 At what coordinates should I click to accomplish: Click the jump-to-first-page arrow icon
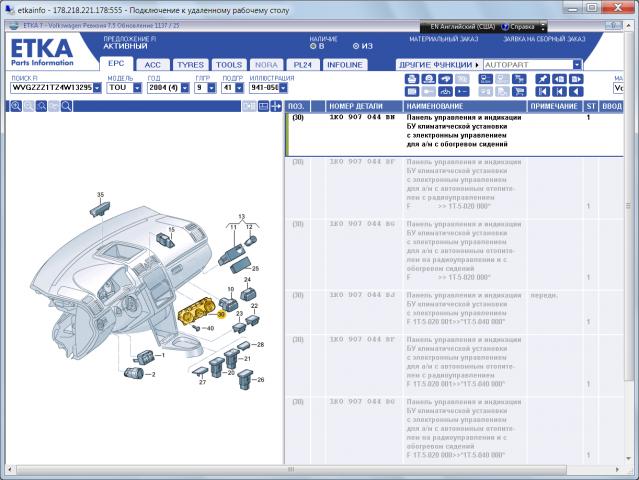point(542,92)
